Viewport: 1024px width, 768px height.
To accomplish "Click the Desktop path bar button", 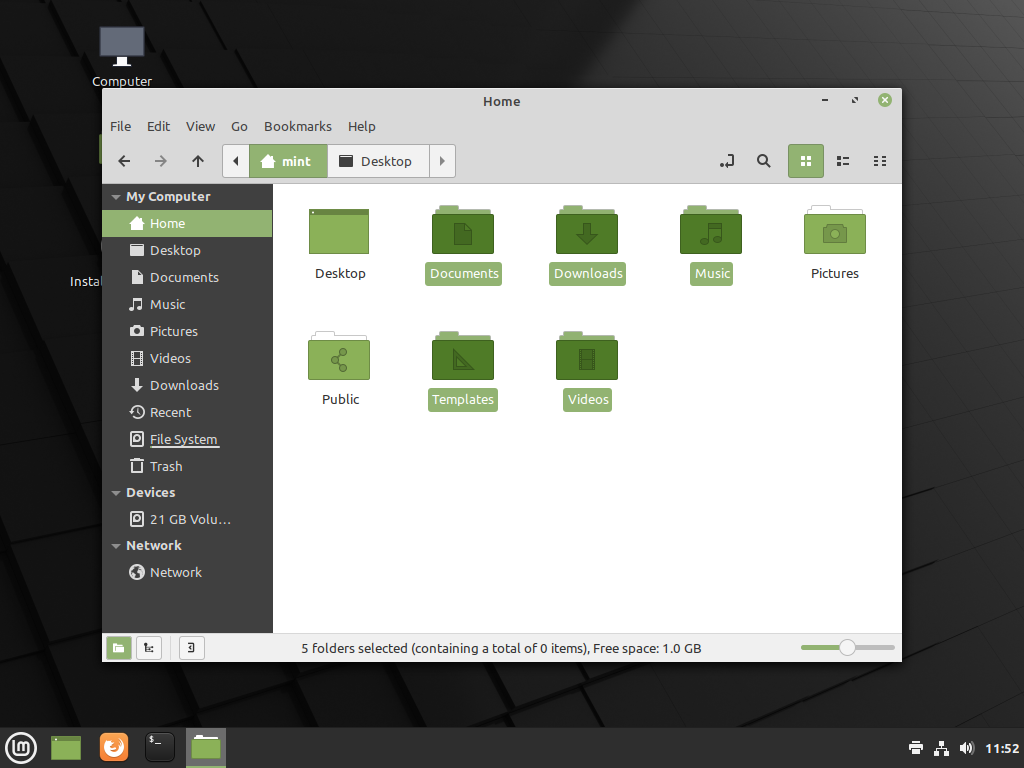I will (377, 161).
